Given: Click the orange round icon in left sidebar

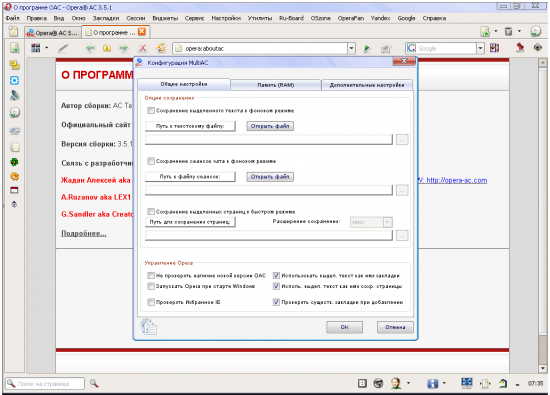Looking at the screenshot, I should [14, 176].
